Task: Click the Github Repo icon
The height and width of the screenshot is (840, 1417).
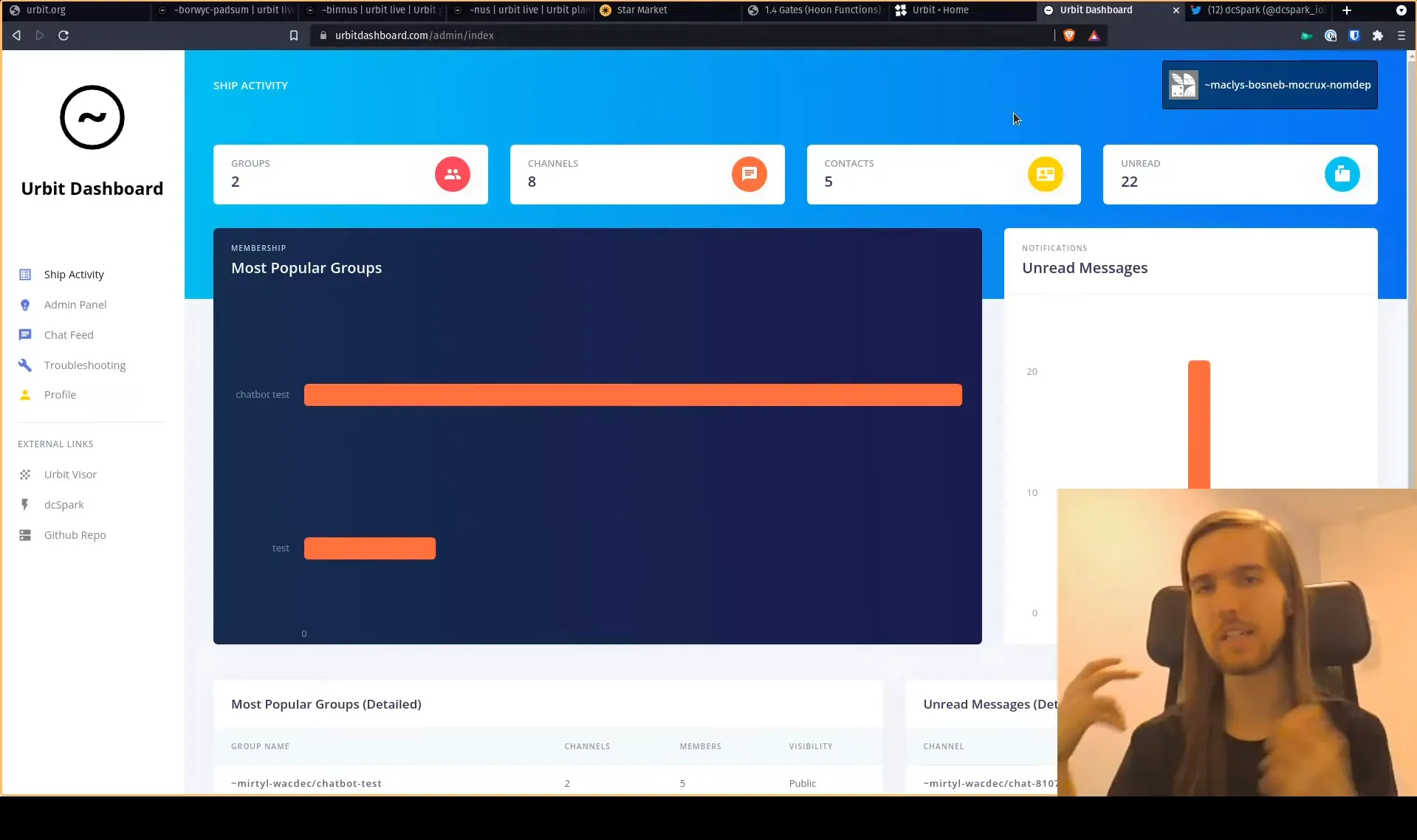Action: pos(25,534)
